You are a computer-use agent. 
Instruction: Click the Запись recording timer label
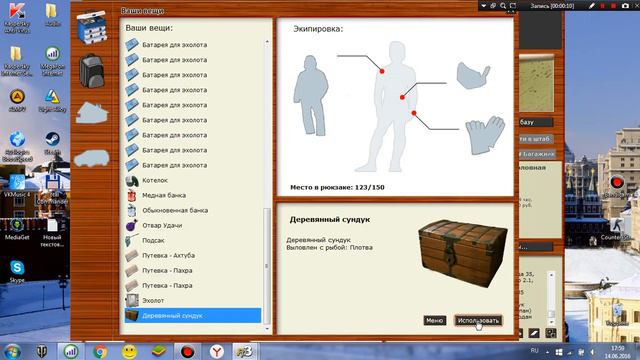coord(552,6)
